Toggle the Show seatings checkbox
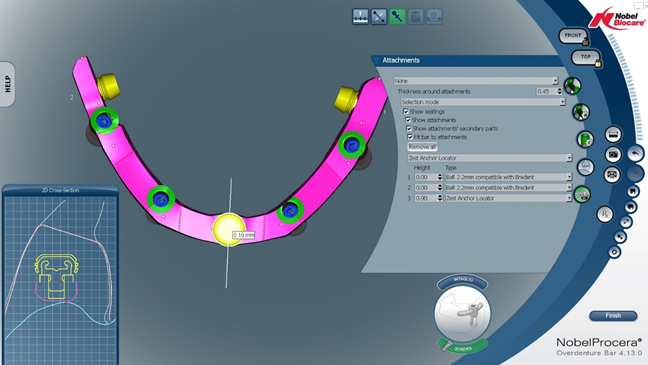This screenshot has height=365, width=648. tap(406, 112)
